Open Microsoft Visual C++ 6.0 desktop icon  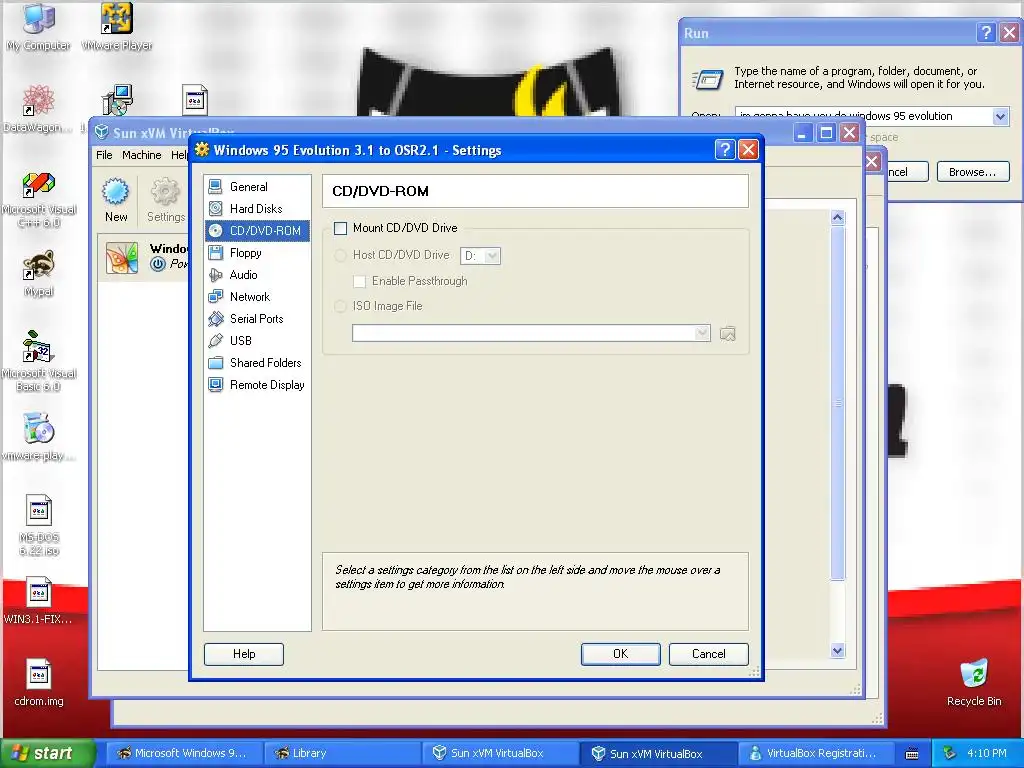[39, 200]
